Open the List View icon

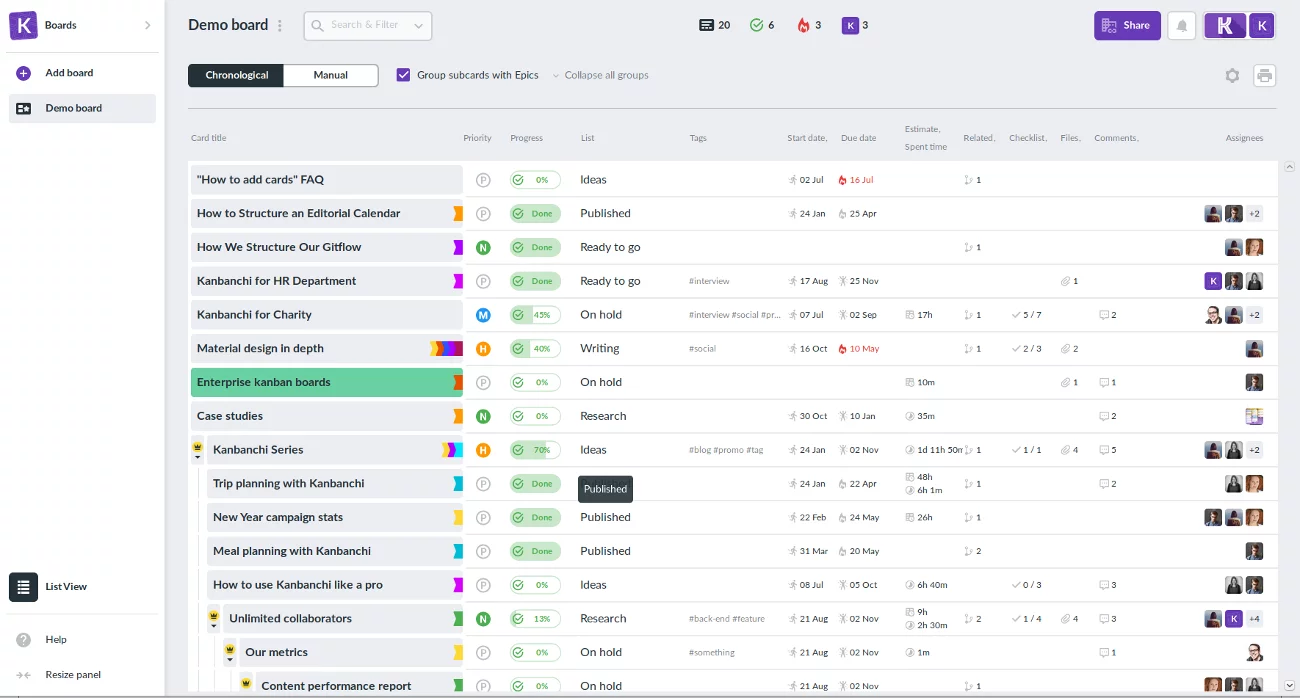click(x=24, y=587)
